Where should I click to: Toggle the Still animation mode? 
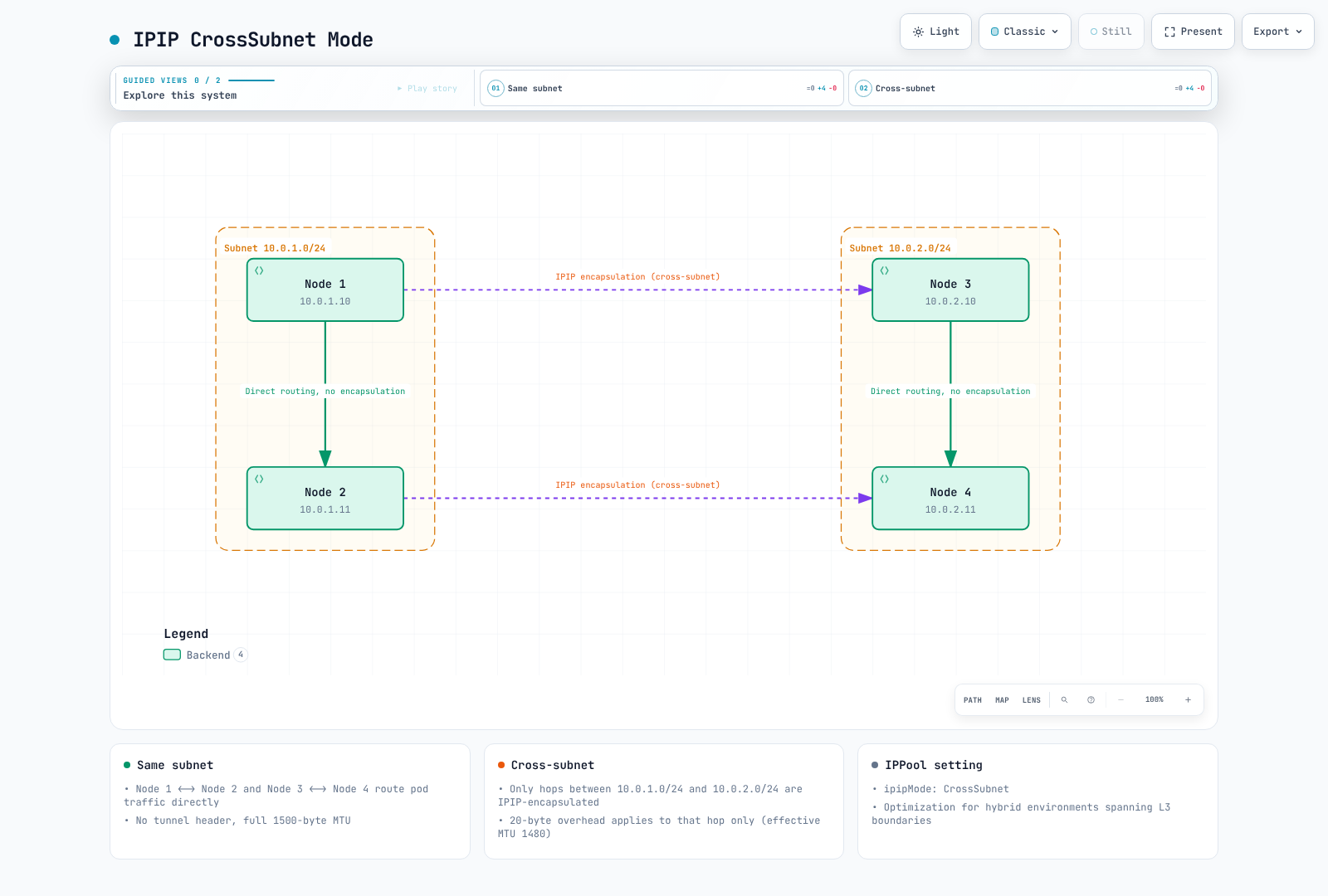[x=1111, y=32]
